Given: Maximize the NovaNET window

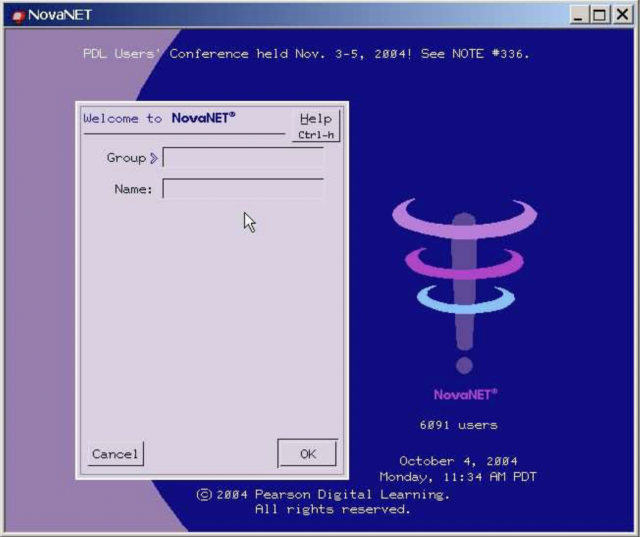Looking at the screenshot, I should coord(599,15).
